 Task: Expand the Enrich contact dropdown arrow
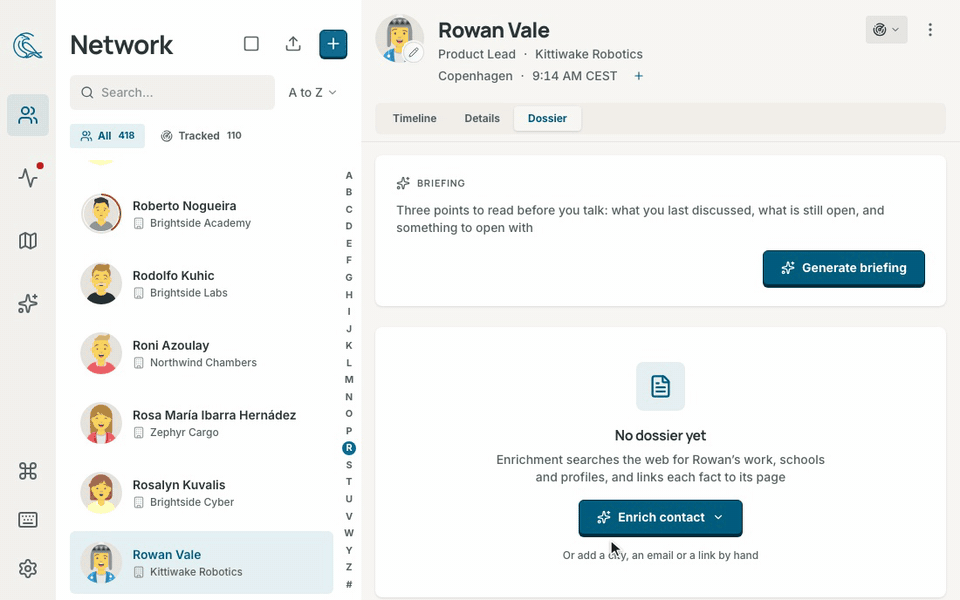pyautogui.click(x=719, y=517)
